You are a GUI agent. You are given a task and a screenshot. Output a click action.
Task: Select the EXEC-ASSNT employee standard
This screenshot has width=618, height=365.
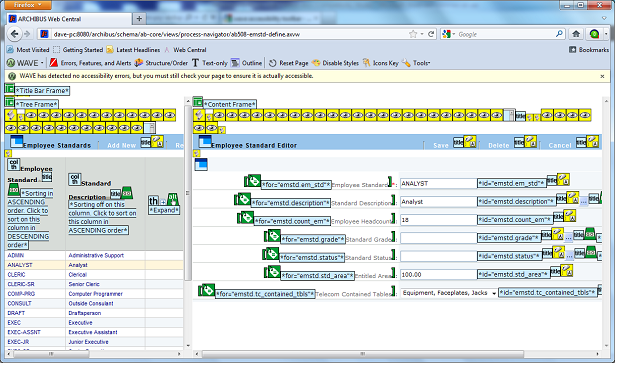point(24,332)
